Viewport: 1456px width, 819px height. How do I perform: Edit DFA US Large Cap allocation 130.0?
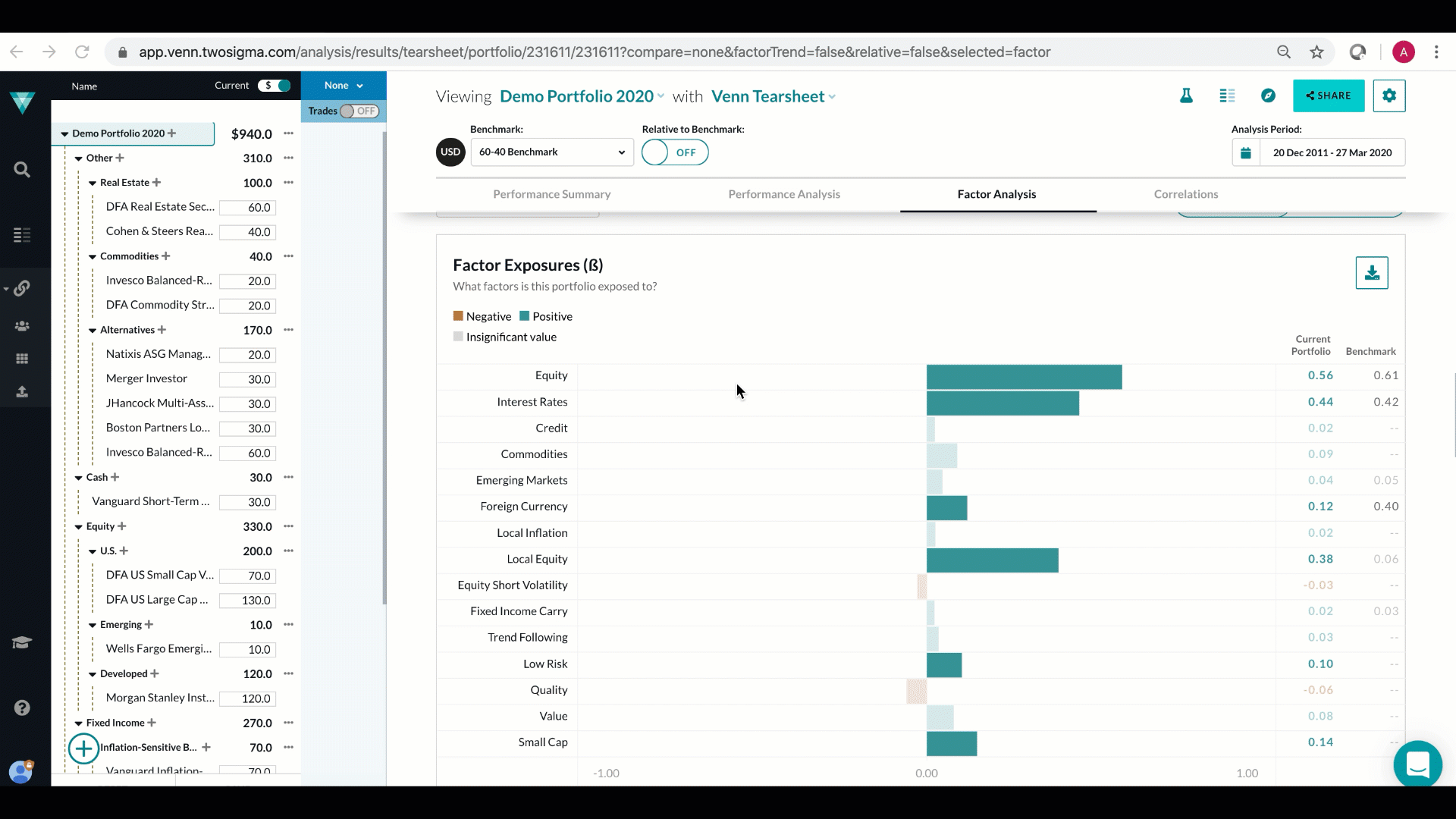click(x=248, y=600)
